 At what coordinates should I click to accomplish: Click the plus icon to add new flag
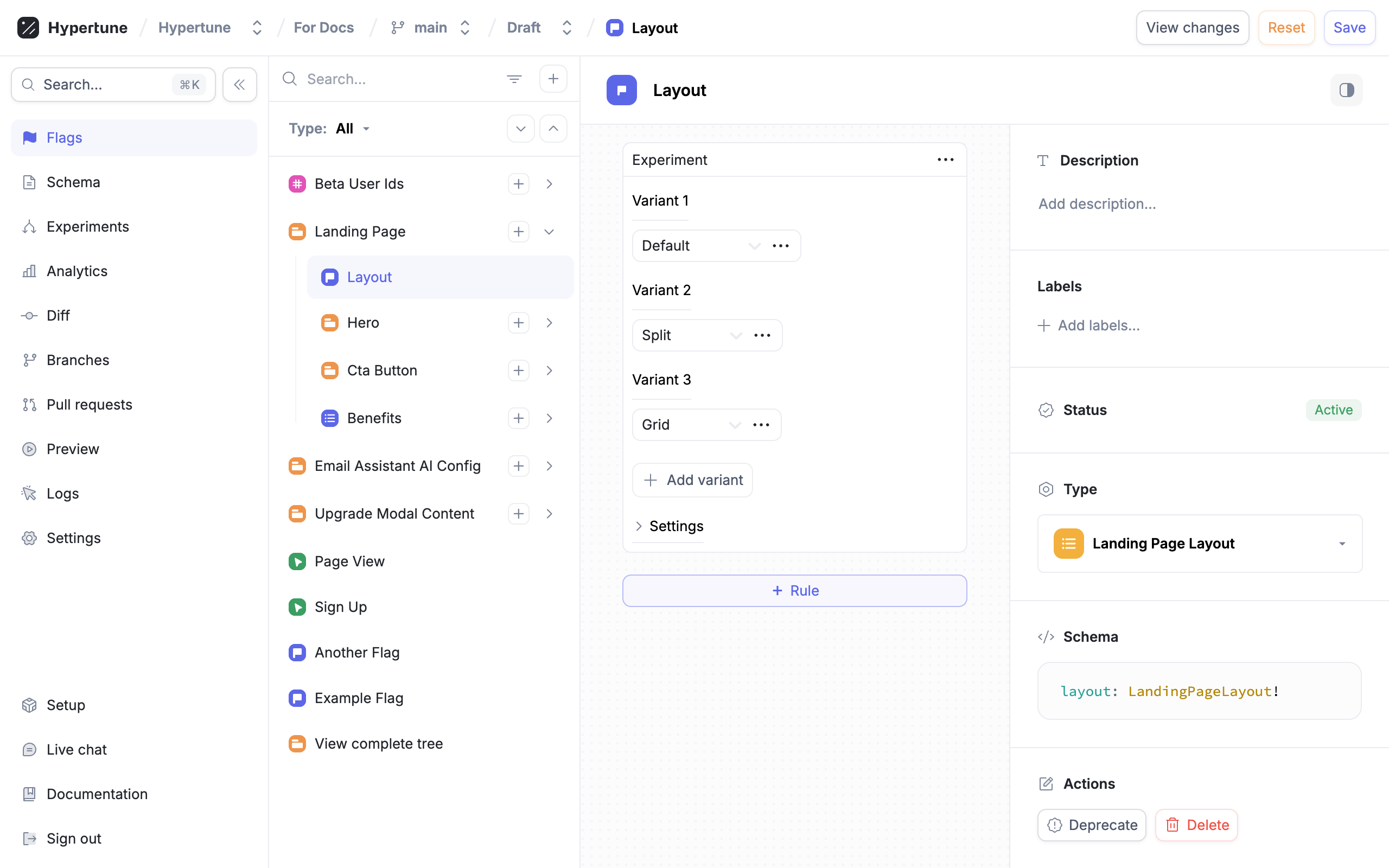click(553, 79)
